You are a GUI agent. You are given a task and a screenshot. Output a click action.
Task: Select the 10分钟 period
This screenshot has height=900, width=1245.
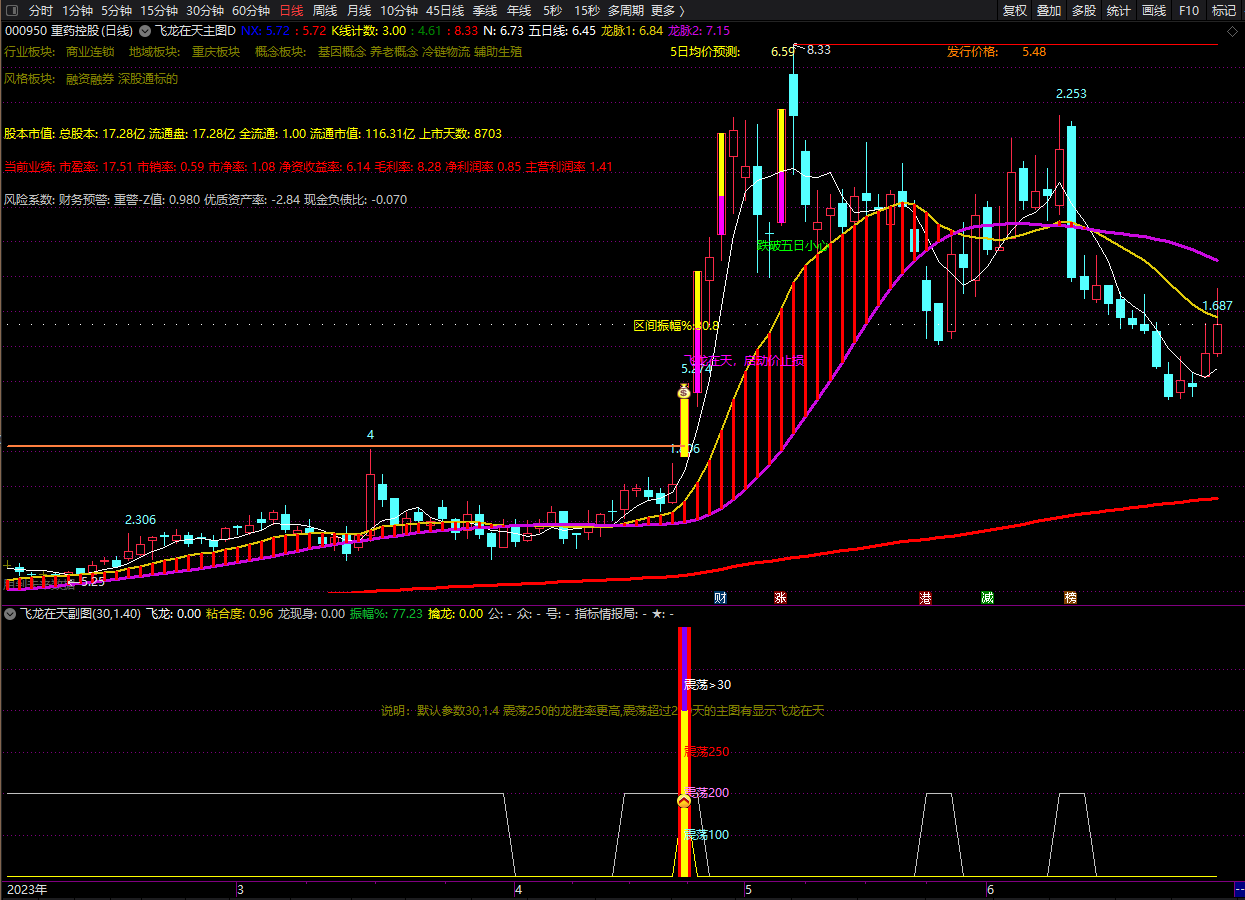coord(399,10)
